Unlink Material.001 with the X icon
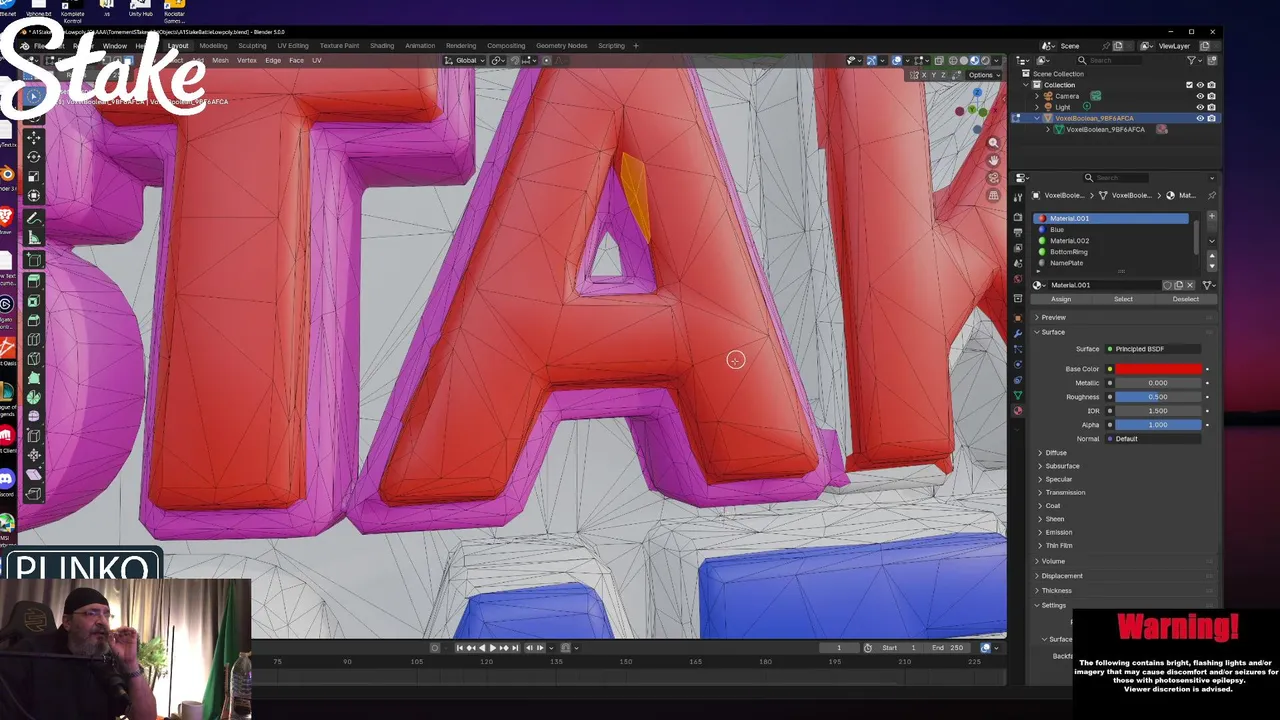1280x720 pixels. pyautogui.click(x=1190, y=285)
